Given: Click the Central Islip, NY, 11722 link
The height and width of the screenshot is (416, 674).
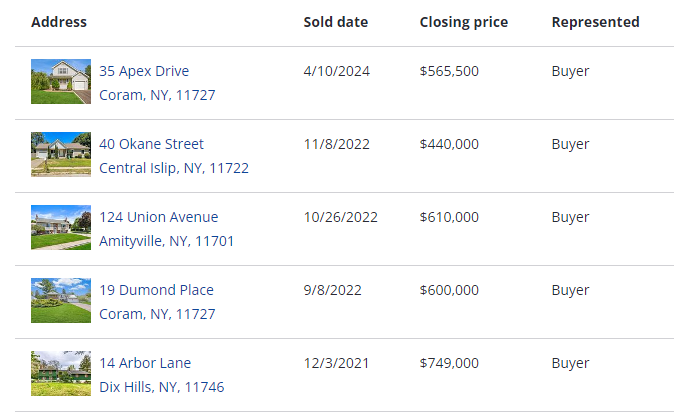Looking at the screenshot, I should click(x=174, y=168).
